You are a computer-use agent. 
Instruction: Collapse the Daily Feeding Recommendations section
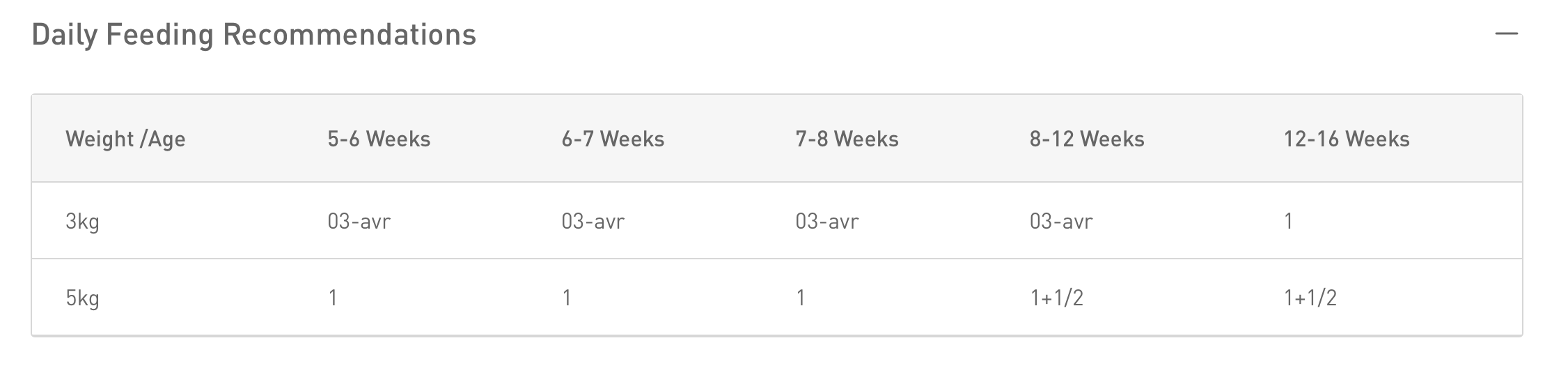(1506, 33)
